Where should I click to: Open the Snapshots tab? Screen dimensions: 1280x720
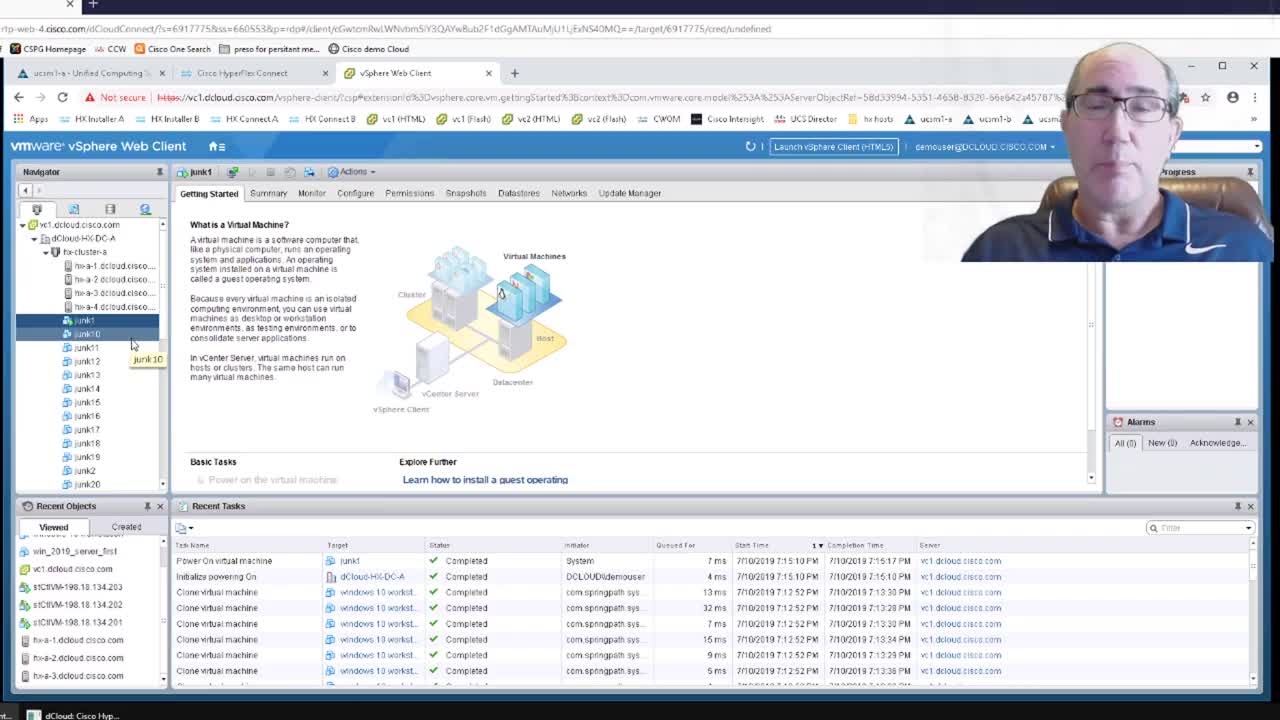[465, 193]
